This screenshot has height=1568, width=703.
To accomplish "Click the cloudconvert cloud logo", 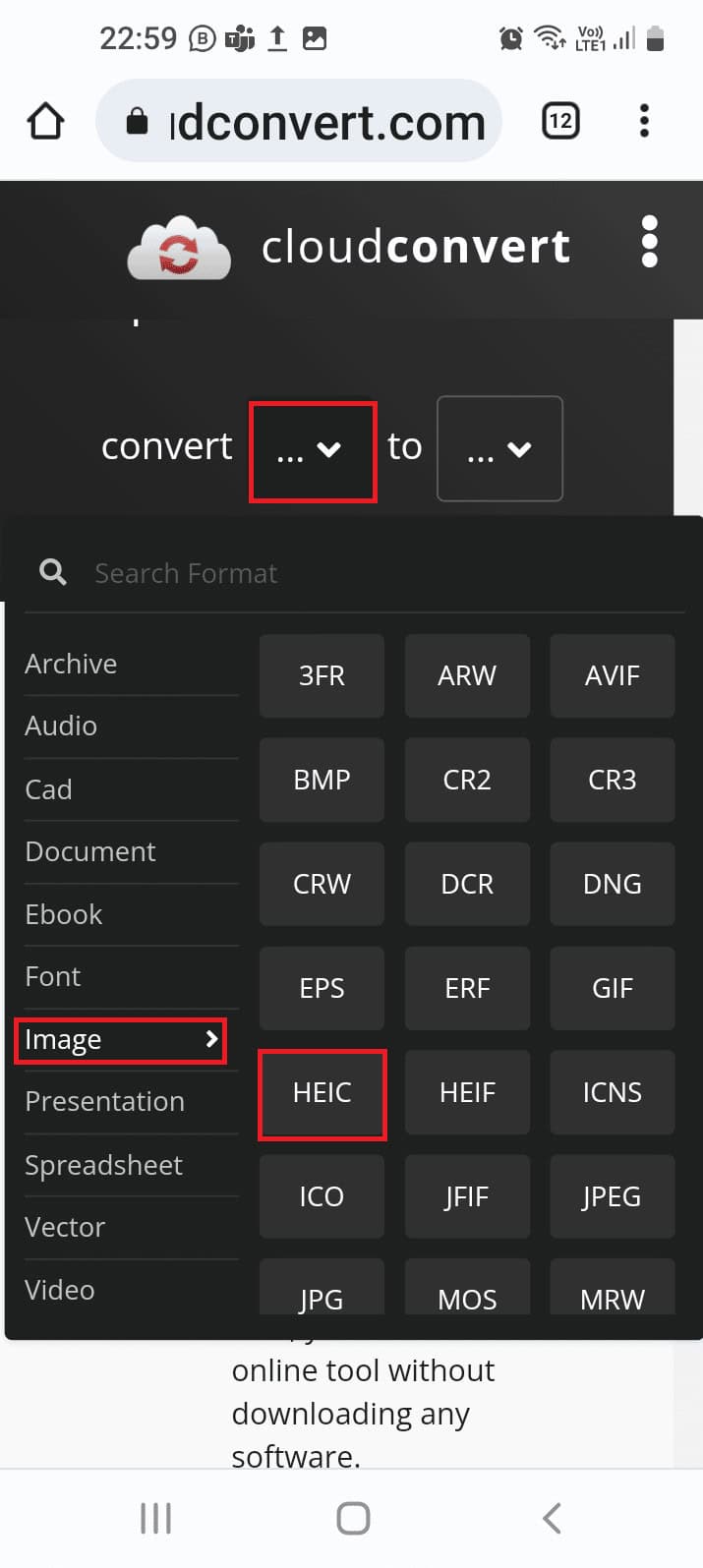I will pyautogui.click(x=179, y=248).
